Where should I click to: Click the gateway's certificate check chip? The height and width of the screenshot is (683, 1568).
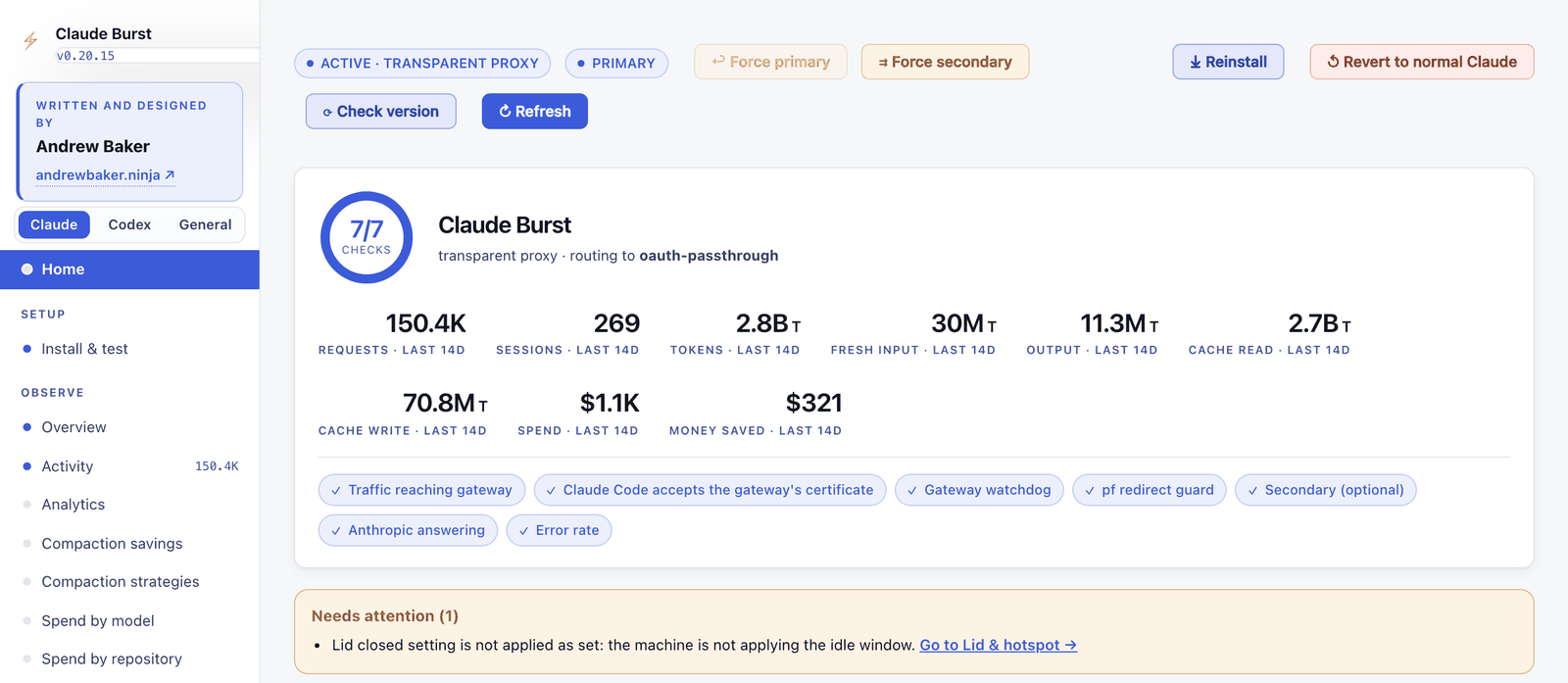click(710, 490)
